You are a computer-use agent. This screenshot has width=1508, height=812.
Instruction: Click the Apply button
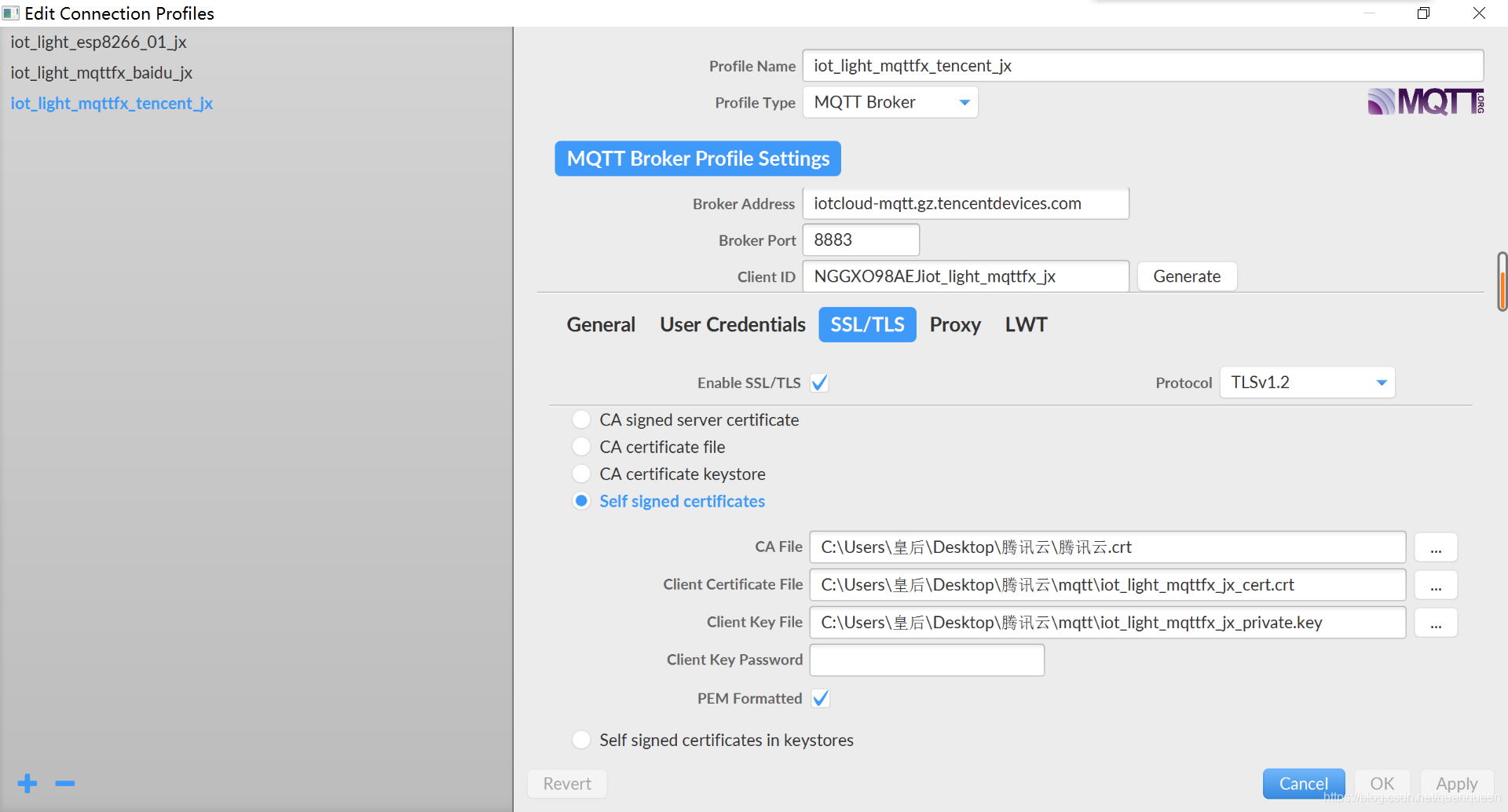pos(1456,784)
